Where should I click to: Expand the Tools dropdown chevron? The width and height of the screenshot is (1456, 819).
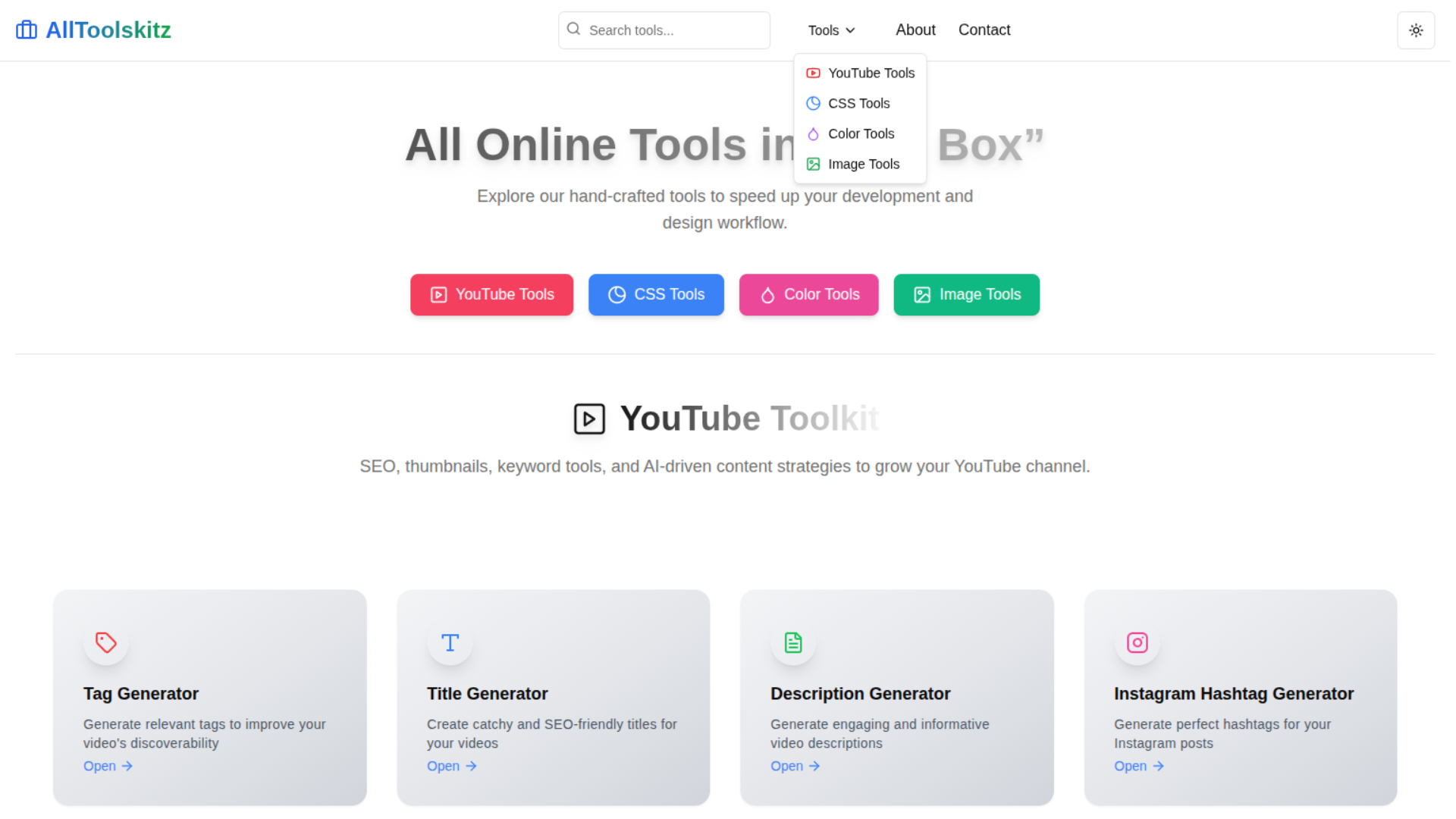click(x=851, y=30)
